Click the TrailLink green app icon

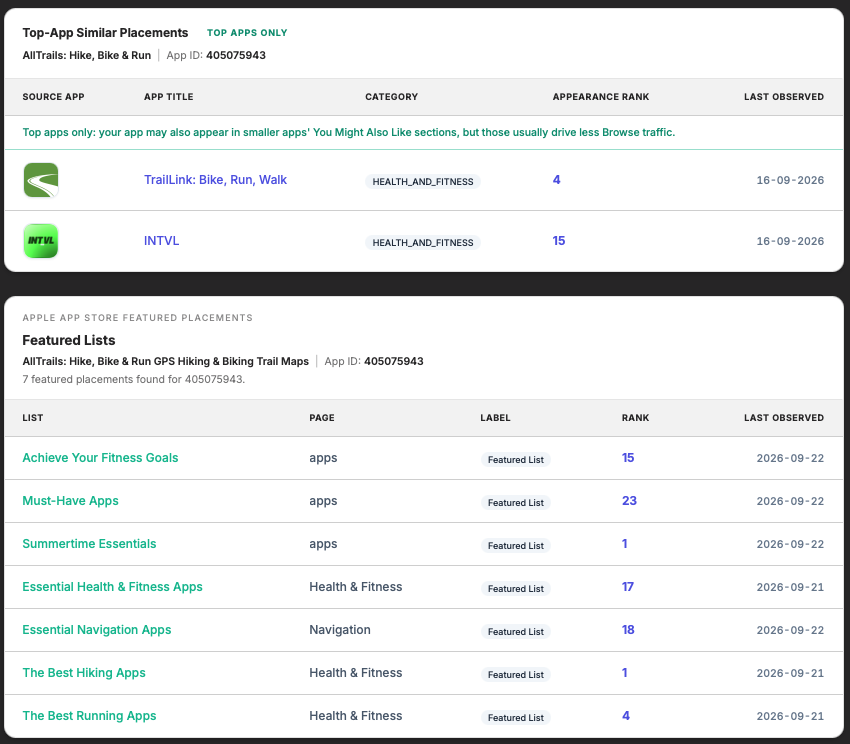pos(41,180)
